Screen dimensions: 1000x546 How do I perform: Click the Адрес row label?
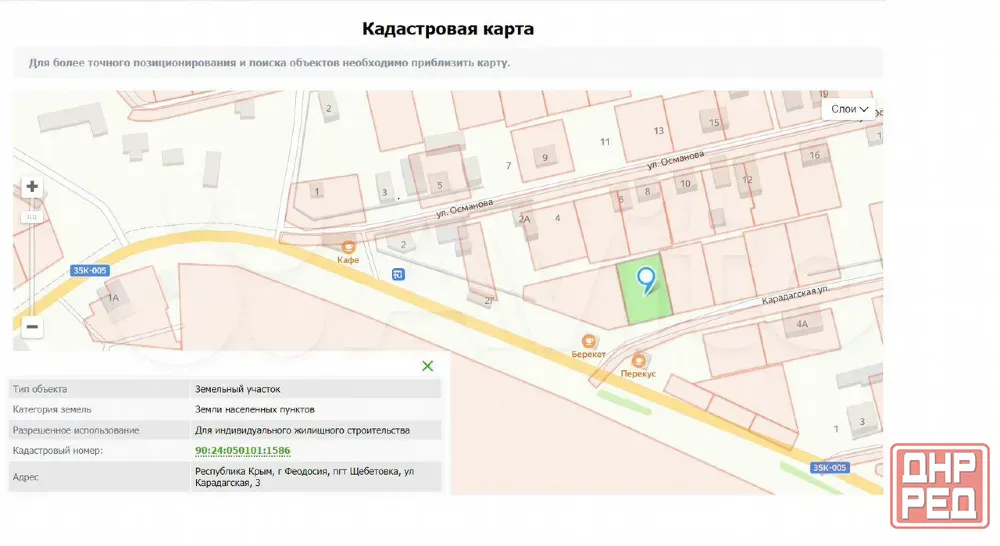pos(26,476)
